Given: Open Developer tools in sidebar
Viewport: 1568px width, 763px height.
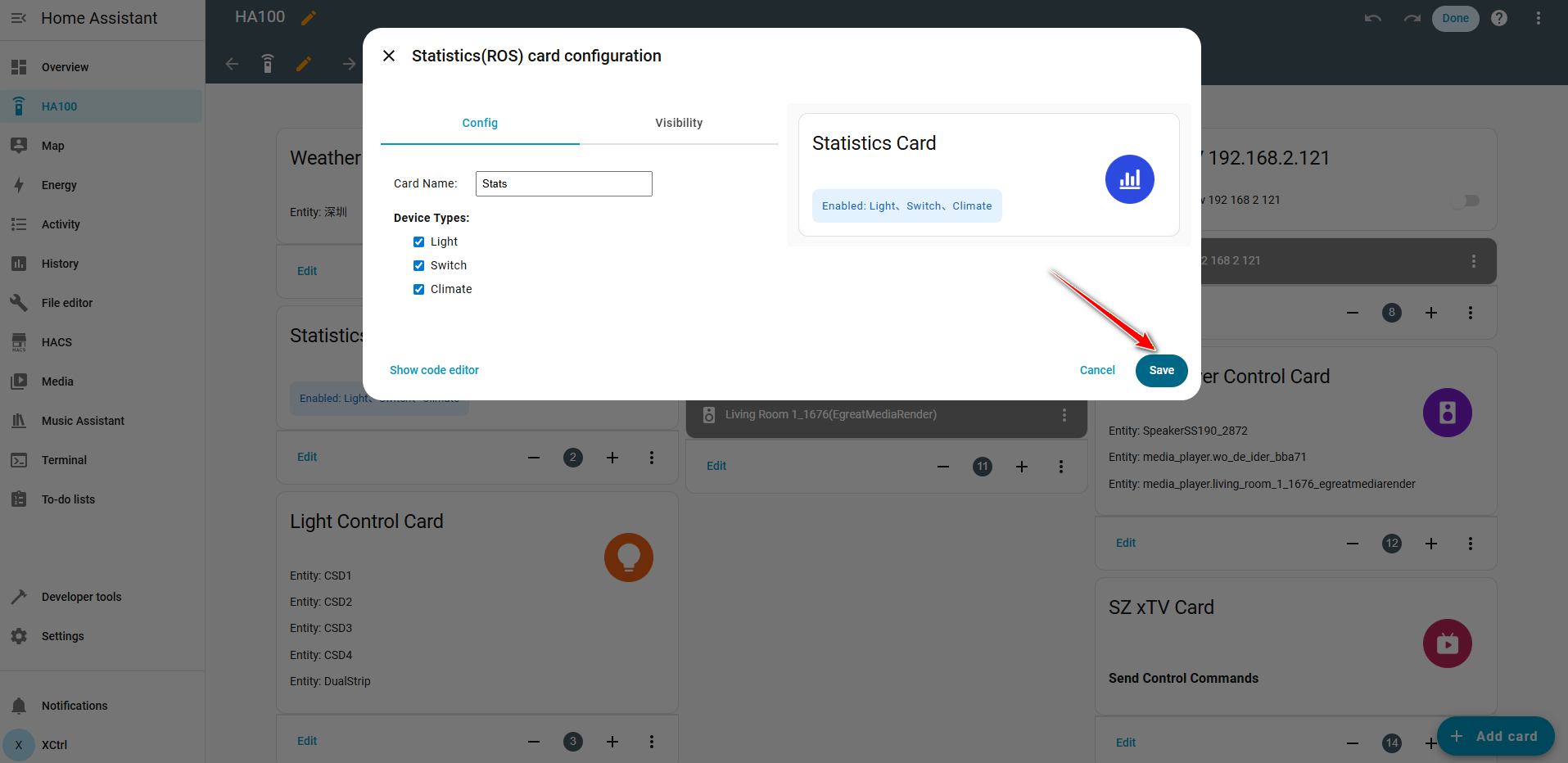Looking at the screenshot, I should coord(81,597).
